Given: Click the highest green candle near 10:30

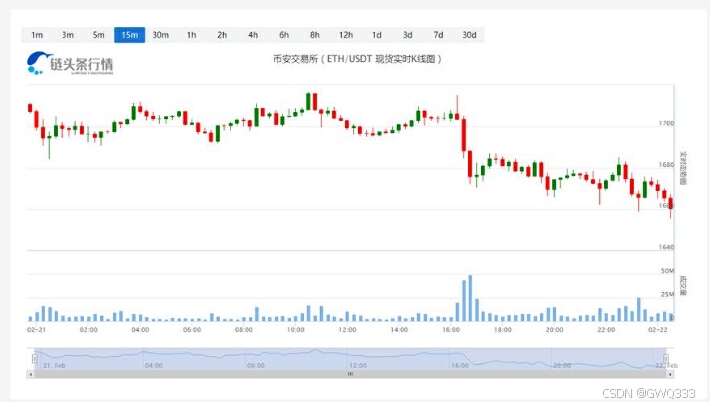Looking at the screenshot, I should (x=308, y=101).
